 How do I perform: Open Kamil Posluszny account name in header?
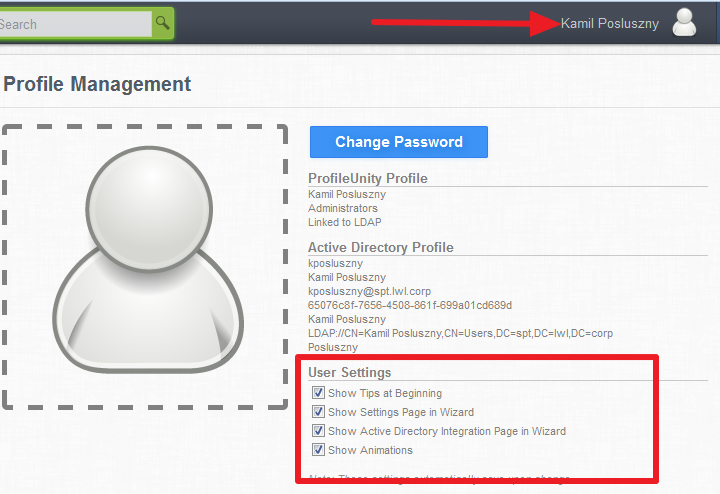pos(610,23)
